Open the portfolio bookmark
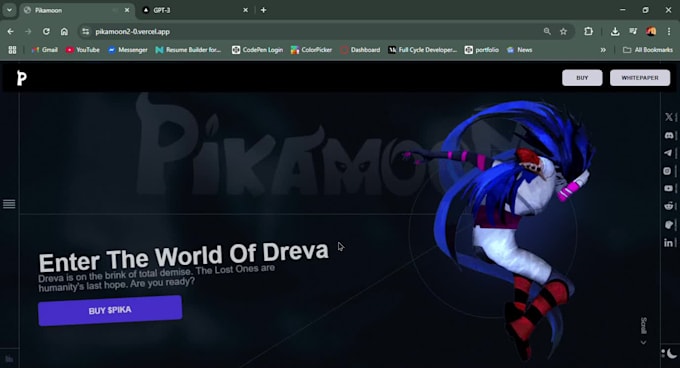 pos(481,50)
